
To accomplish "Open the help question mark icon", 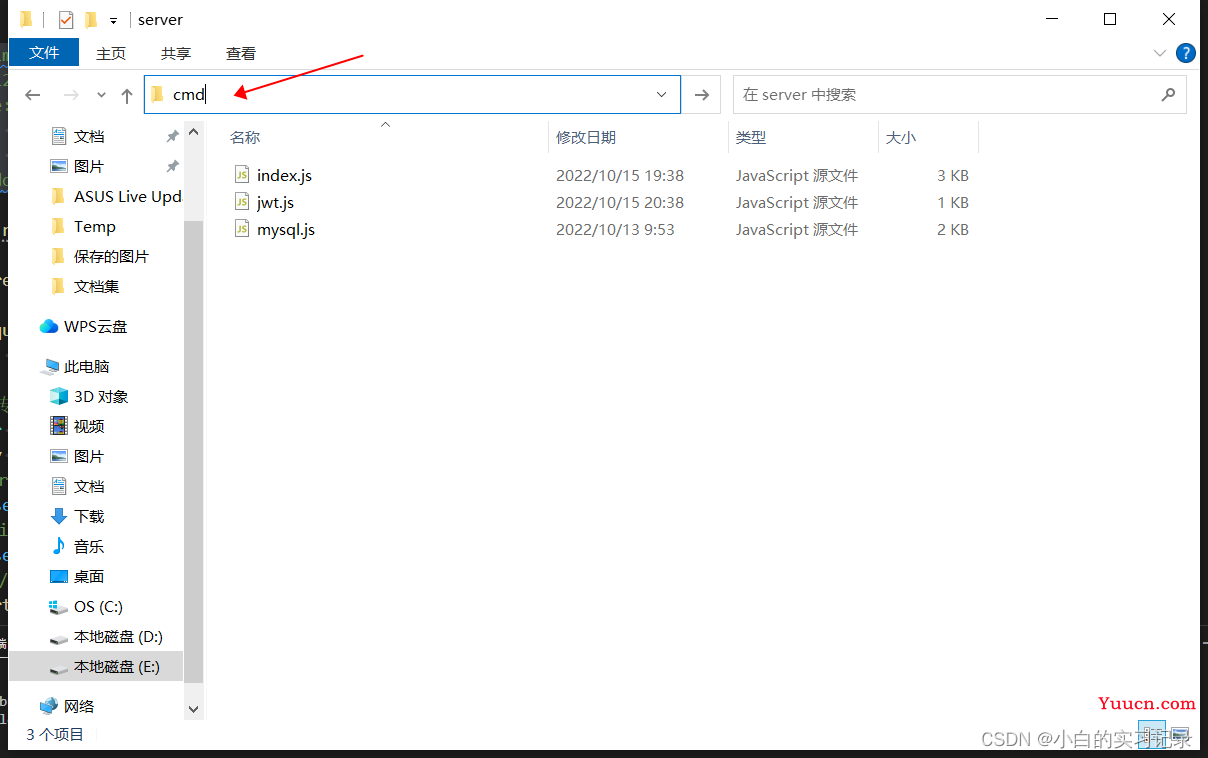I will [x=1186, y=53].
